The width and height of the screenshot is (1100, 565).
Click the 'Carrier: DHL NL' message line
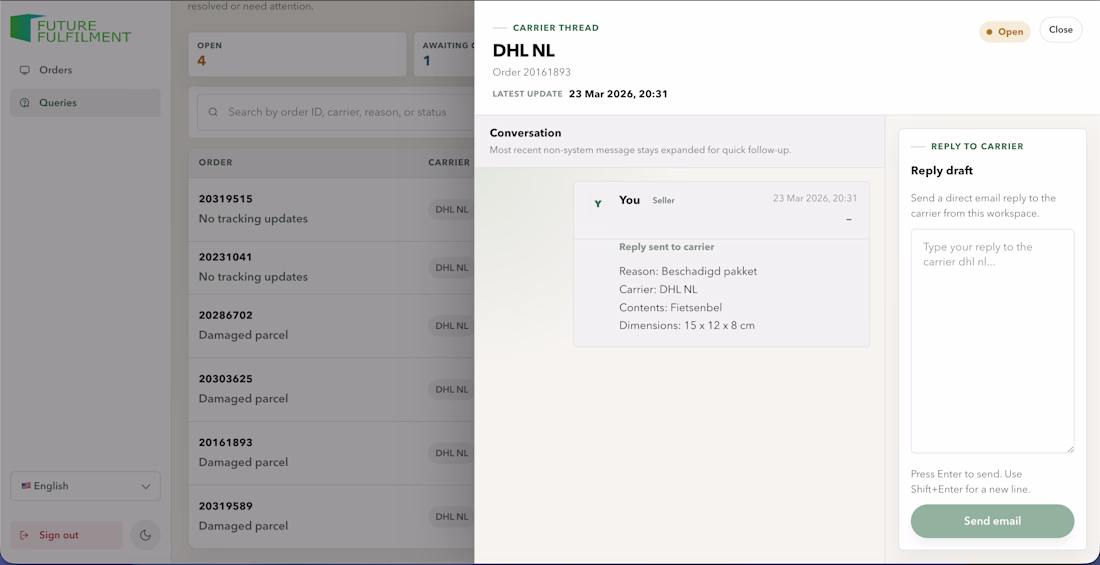(x=658, y=289)
